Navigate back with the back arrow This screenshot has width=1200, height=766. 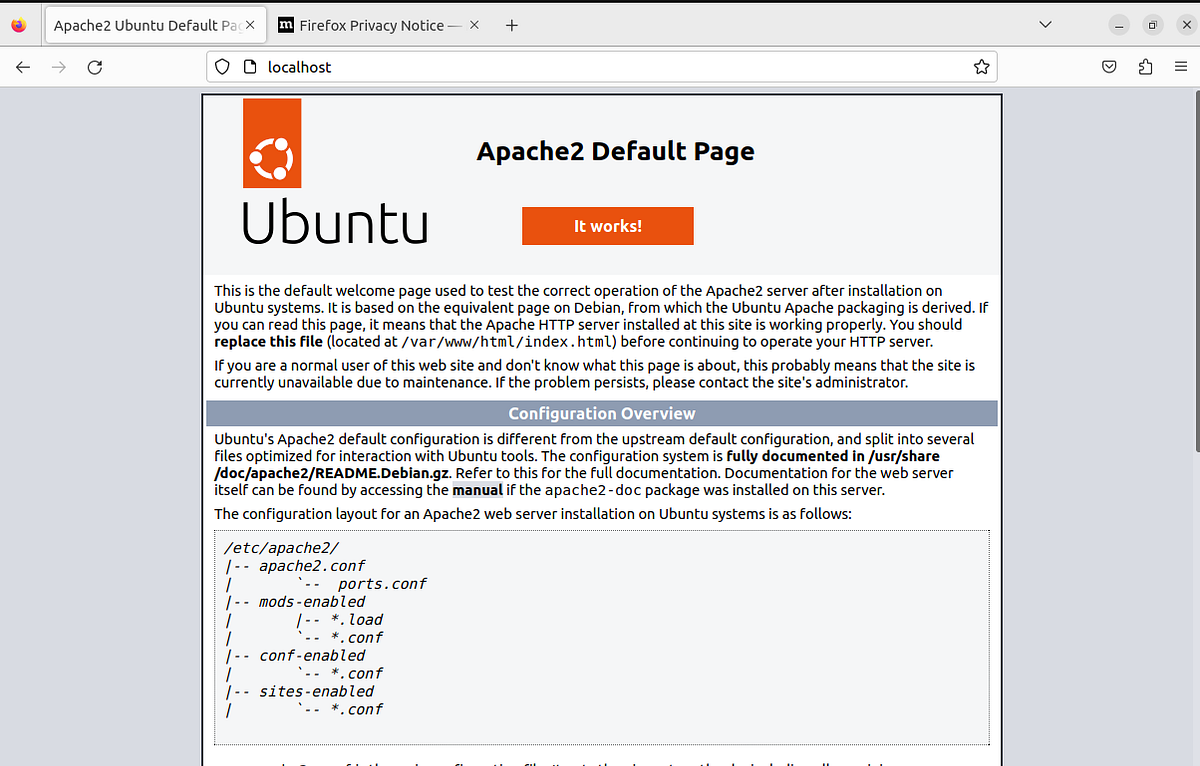pos(22,66)
